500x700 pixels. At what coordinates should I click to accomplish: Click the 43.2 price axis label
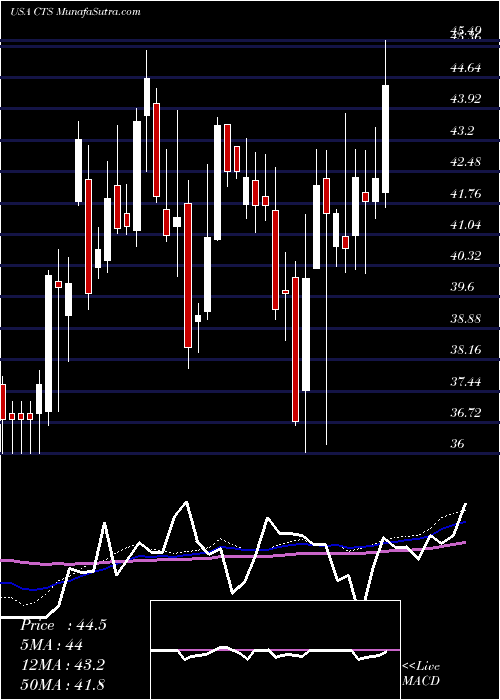462,131
